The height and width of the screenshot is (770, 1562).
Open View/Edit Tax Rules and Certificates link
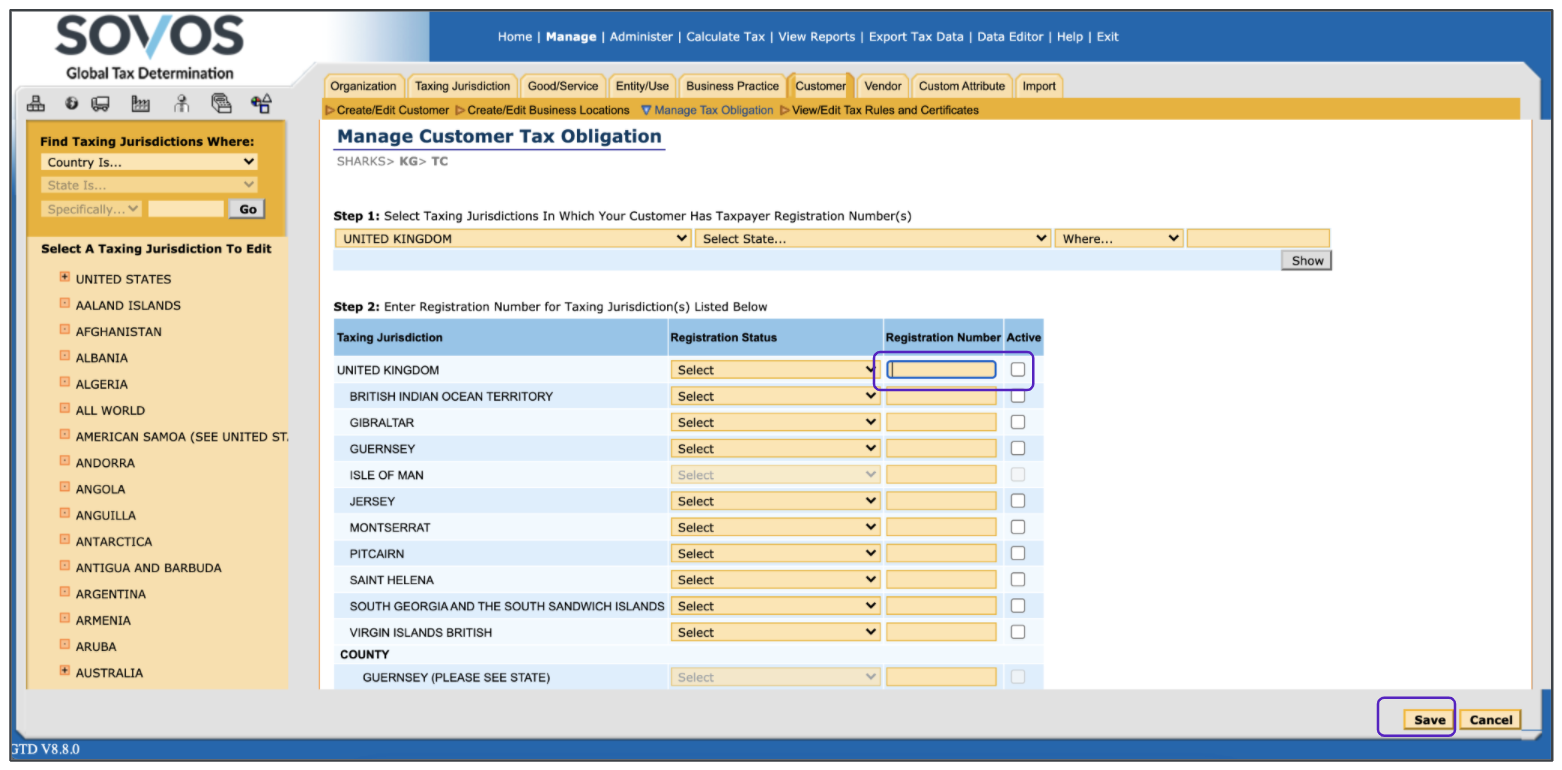pos(885,110)
